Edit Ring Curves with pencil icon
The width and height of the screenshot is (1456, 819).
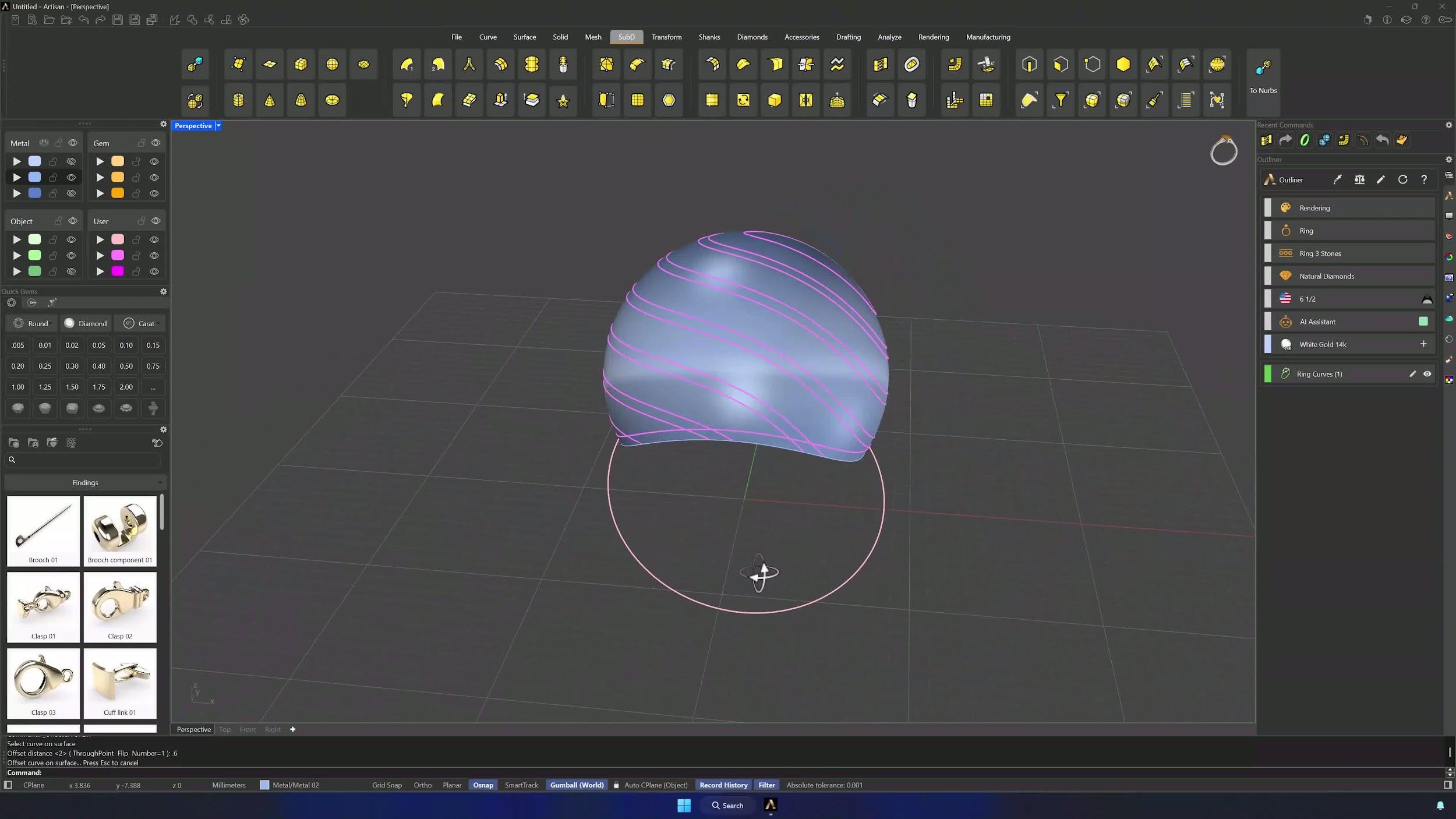(1412, 374)
